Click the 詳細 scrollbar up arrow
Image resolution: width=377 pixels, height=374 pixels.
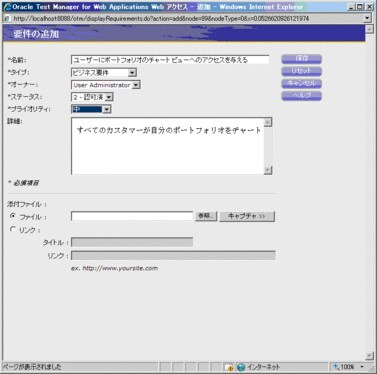pos(268,122)
